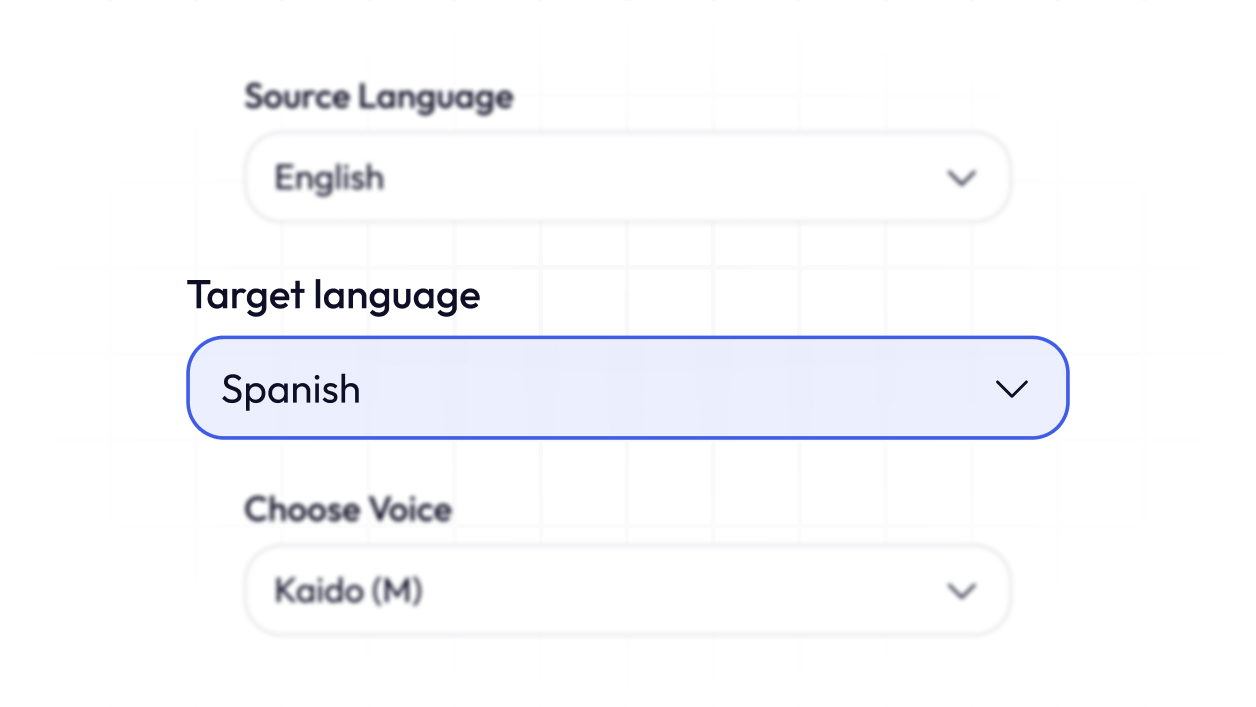Click the "Choose Voice" field label

348,509
